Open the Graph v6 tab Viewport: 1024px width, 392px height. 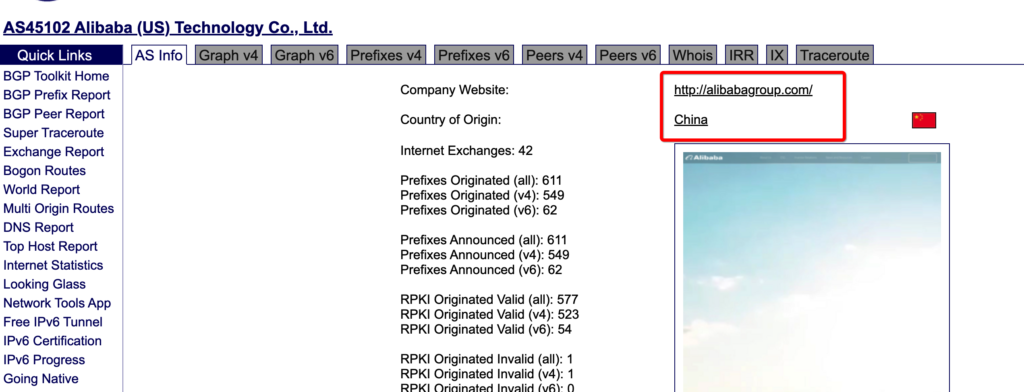coord(304,56)
